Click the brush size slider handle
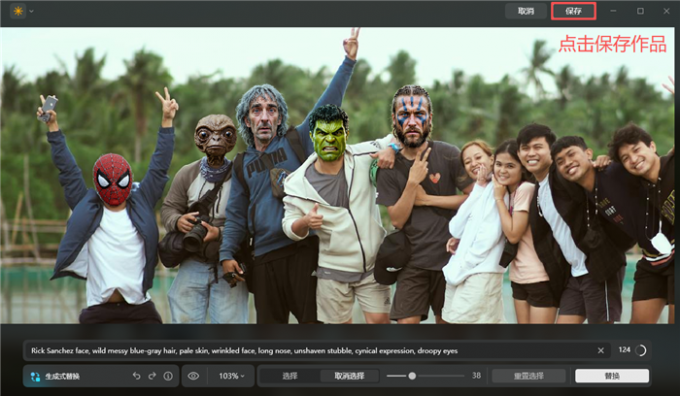The height and width of the screenshot is (396, 680). pyautogui.click(x=412, y=376)
